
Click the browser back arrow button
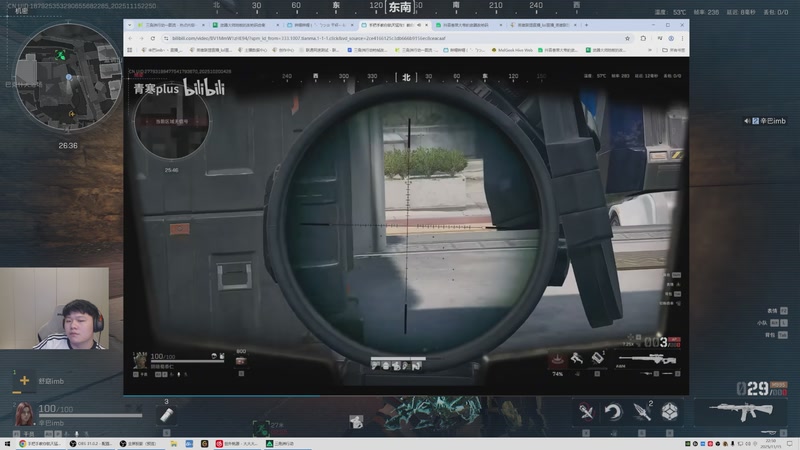[x=131, y=38]
